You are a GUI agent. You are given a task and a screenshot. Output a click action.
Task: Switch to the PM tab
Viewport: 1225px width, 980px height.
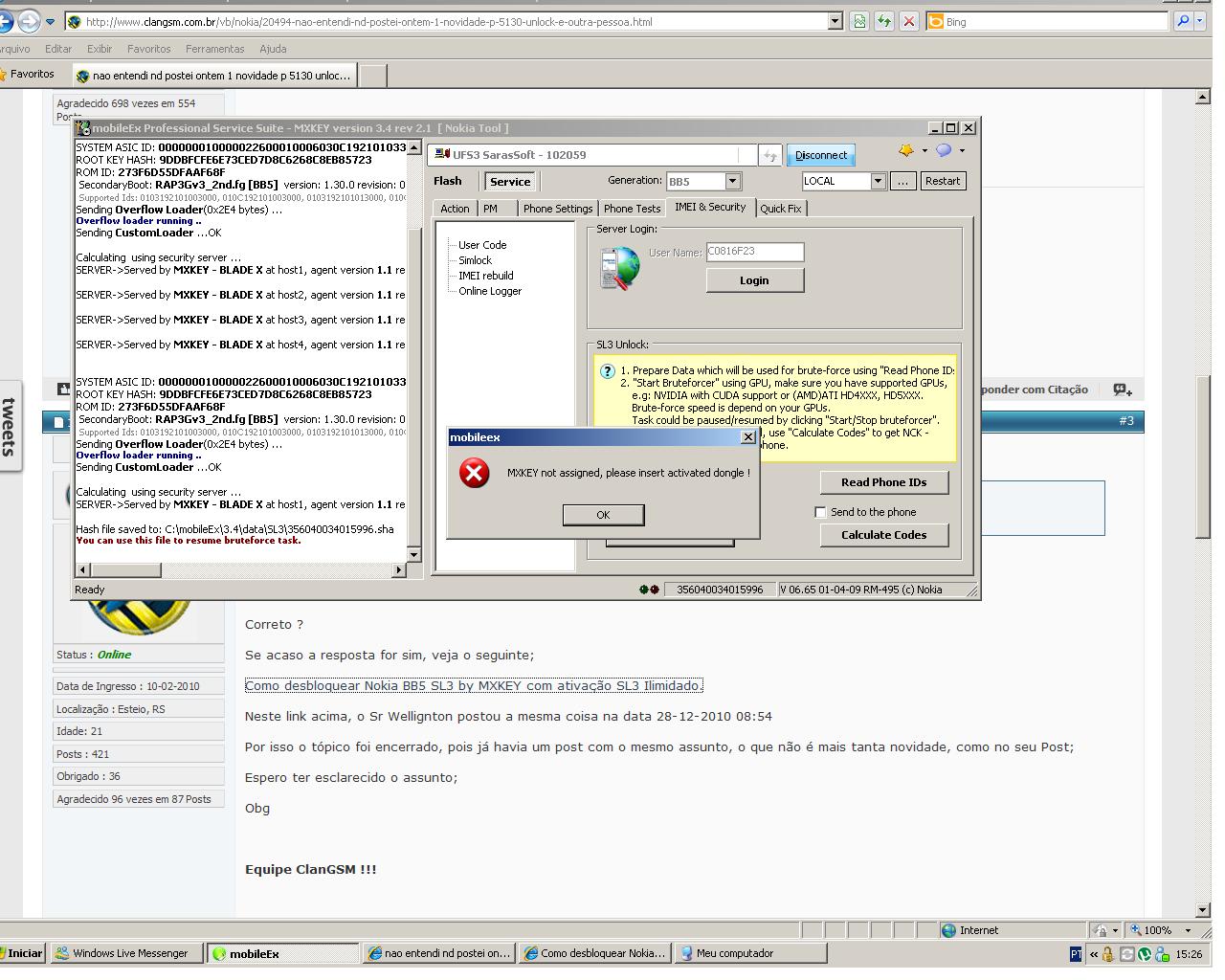coord(490,209)
